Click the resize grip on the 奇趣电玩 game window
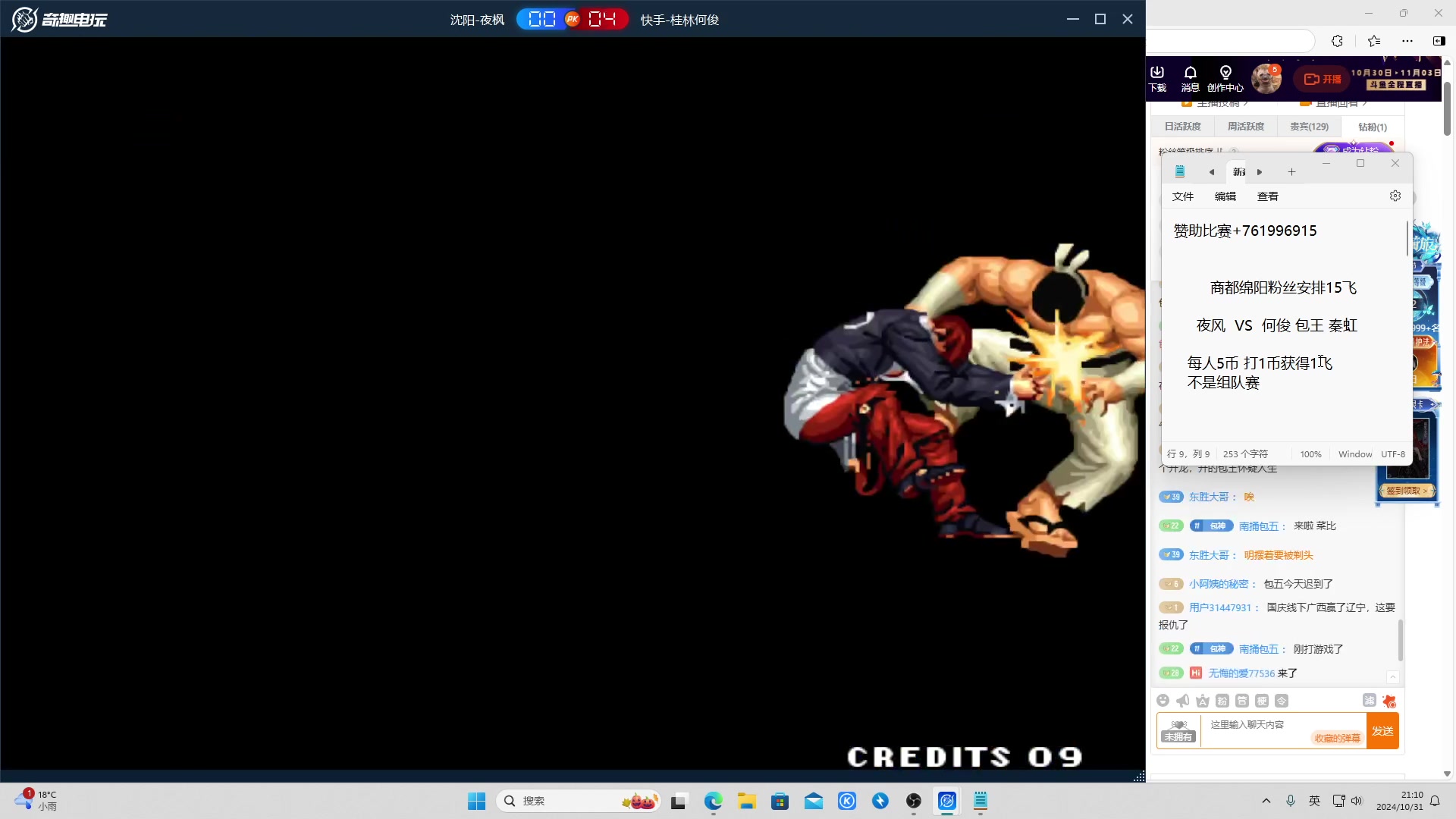The image size is (1456, 819). coord(1139,776)
